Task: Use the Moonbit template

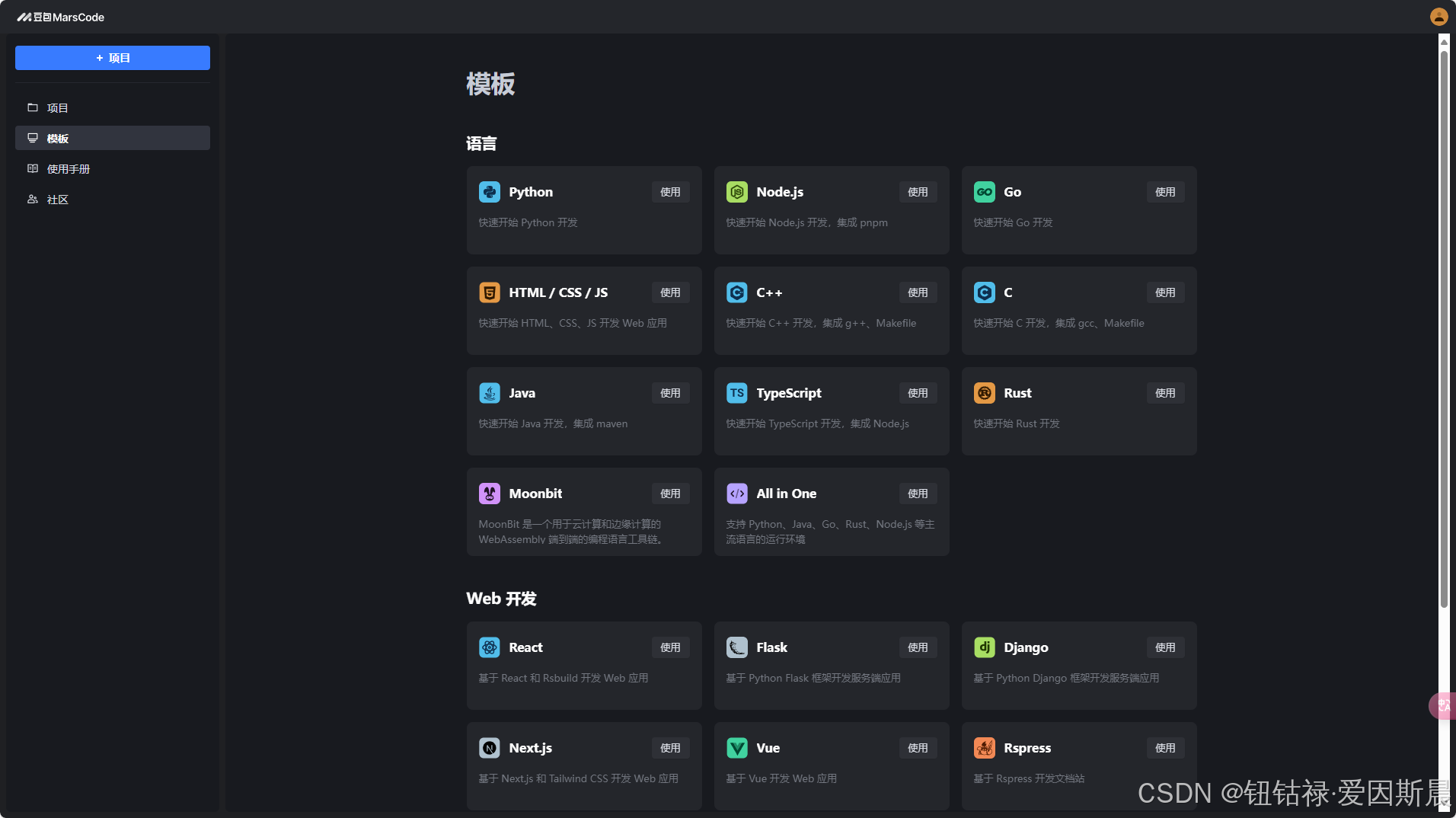Action: [x=670, y=494]
